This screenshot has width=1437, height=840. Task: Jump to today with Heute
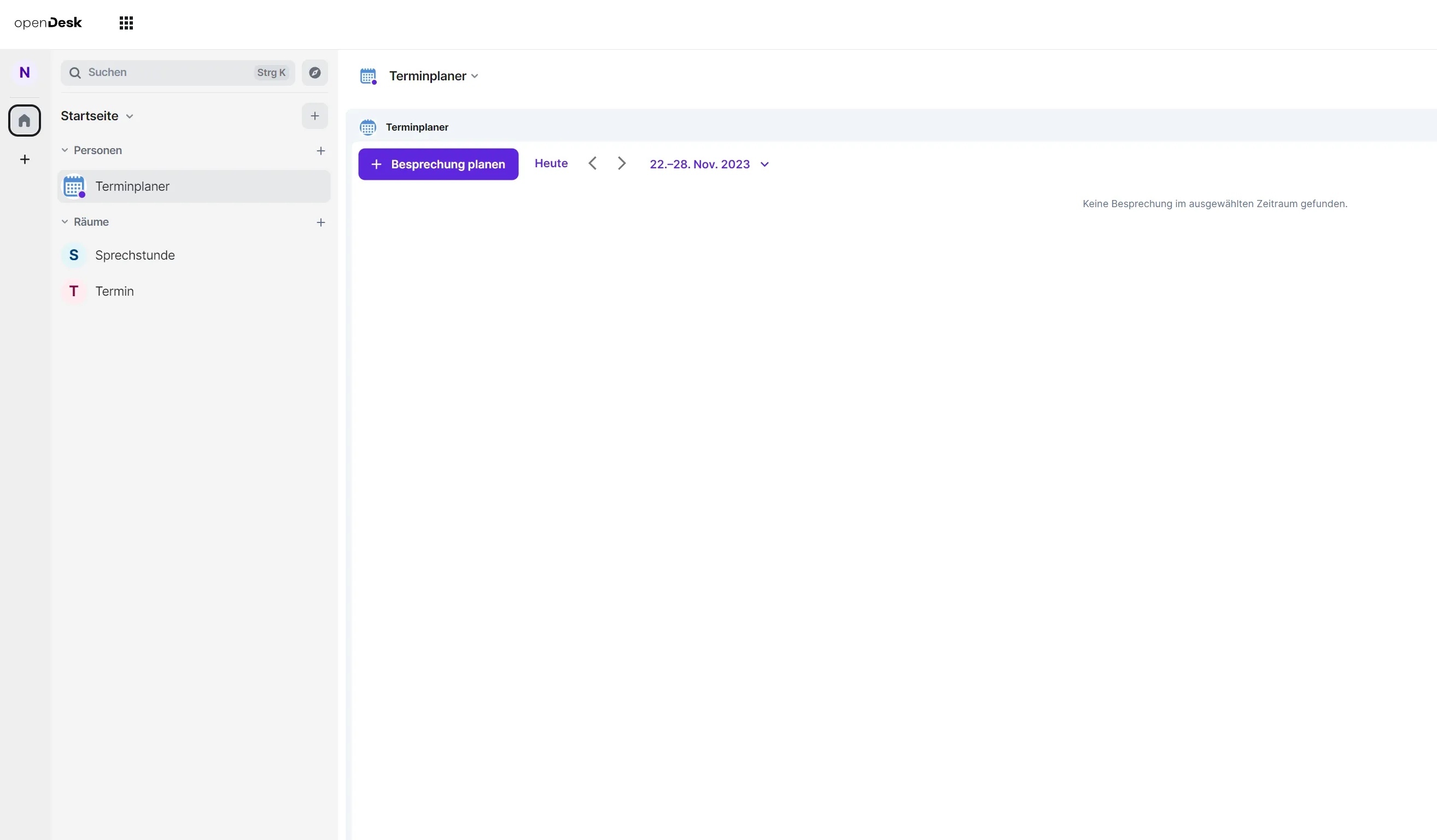click(551, 163)
